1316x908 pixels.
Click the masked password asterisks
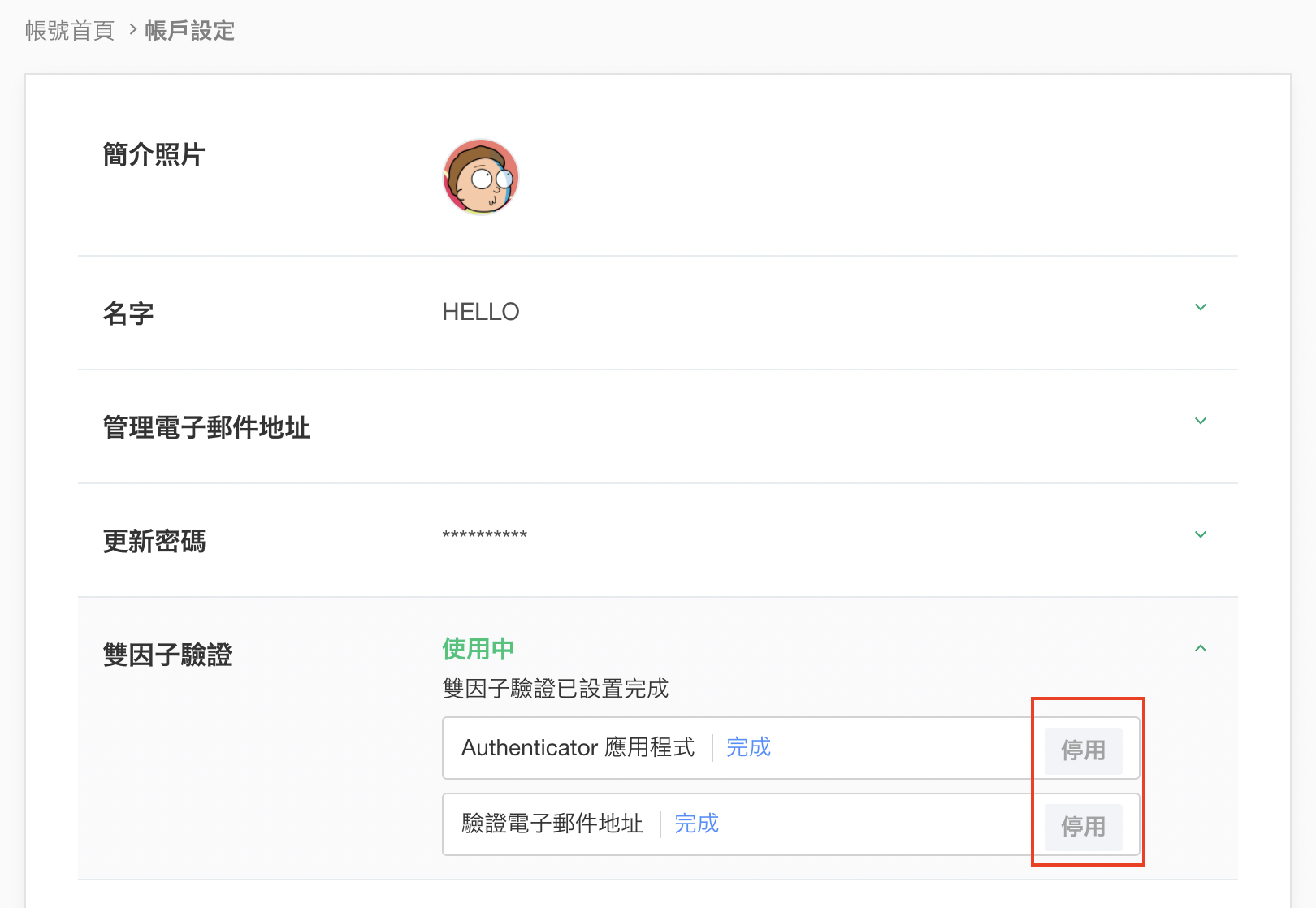484,535
